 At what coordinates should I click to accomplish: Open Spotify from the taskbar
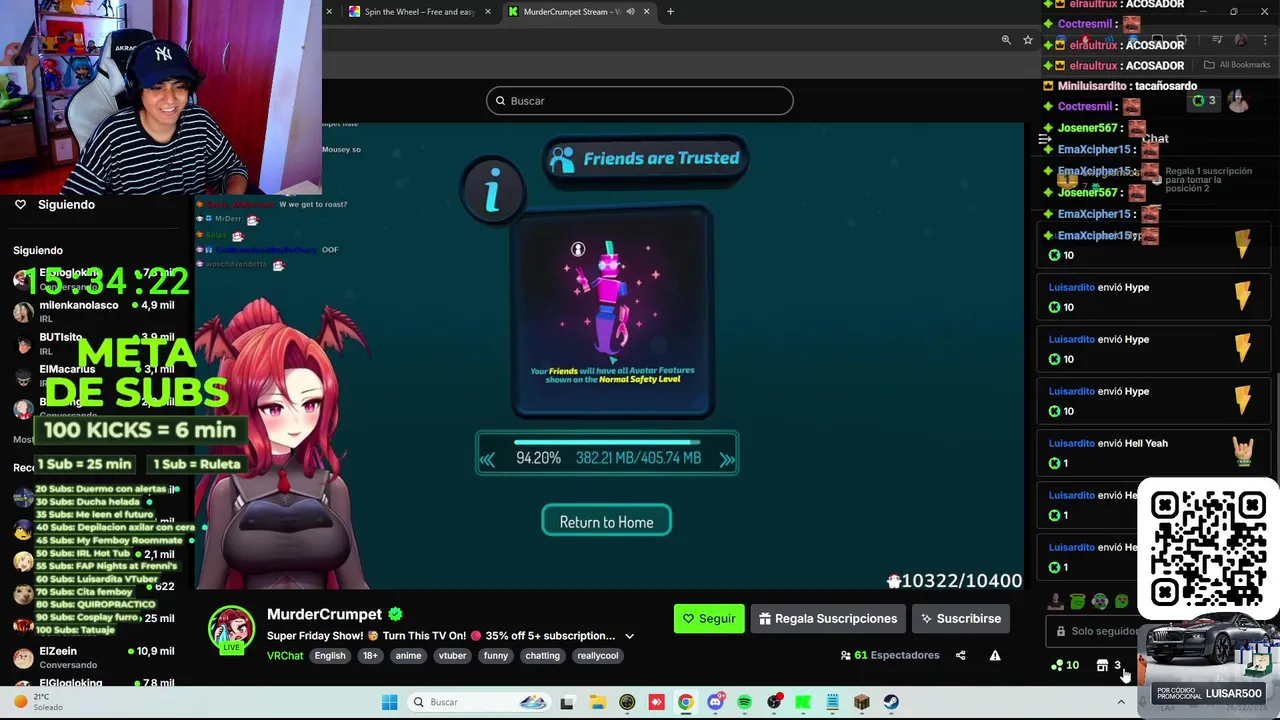[744, 702]
